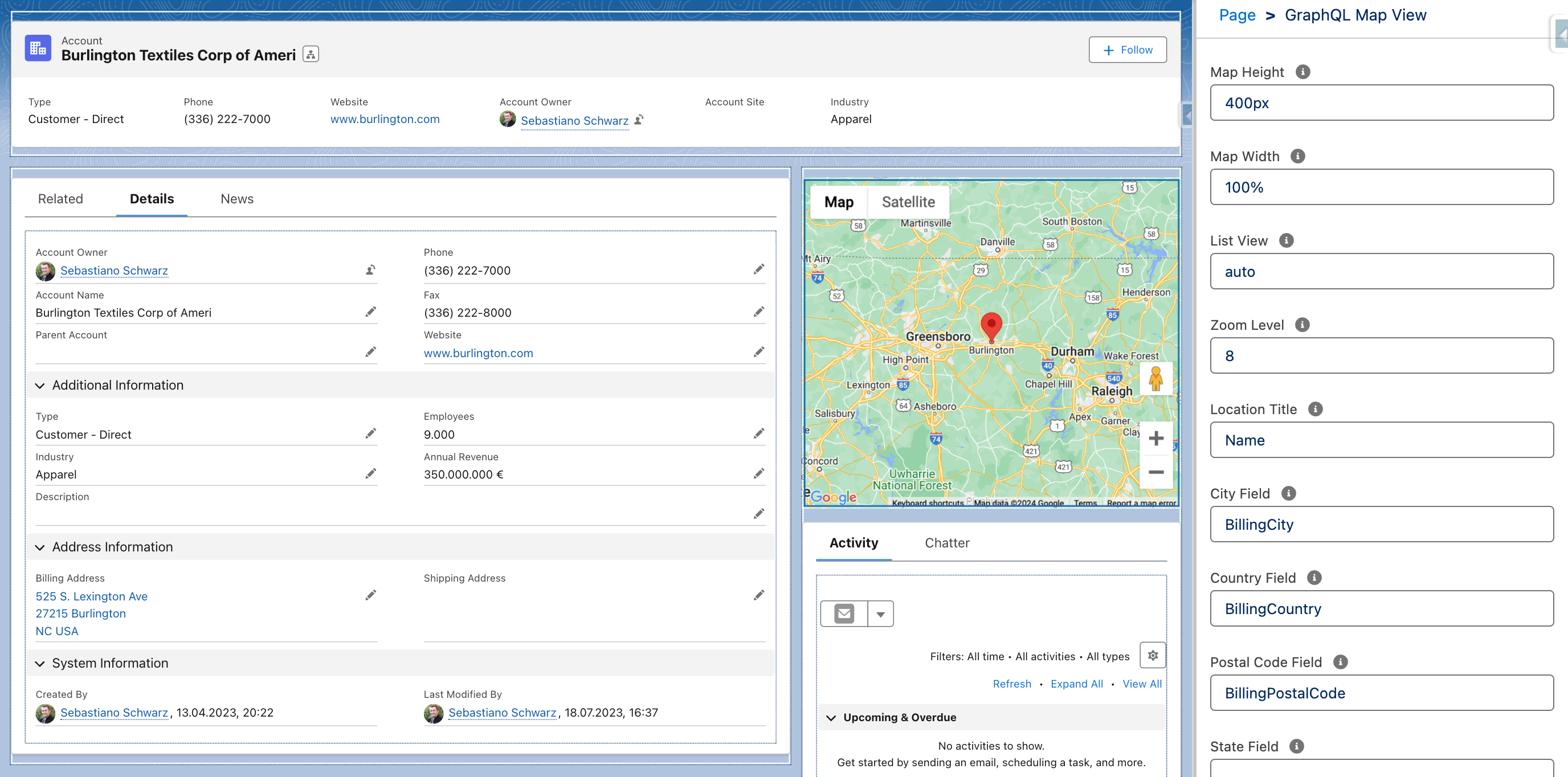
Task: Click List View input field
Action: point(1381,271)
